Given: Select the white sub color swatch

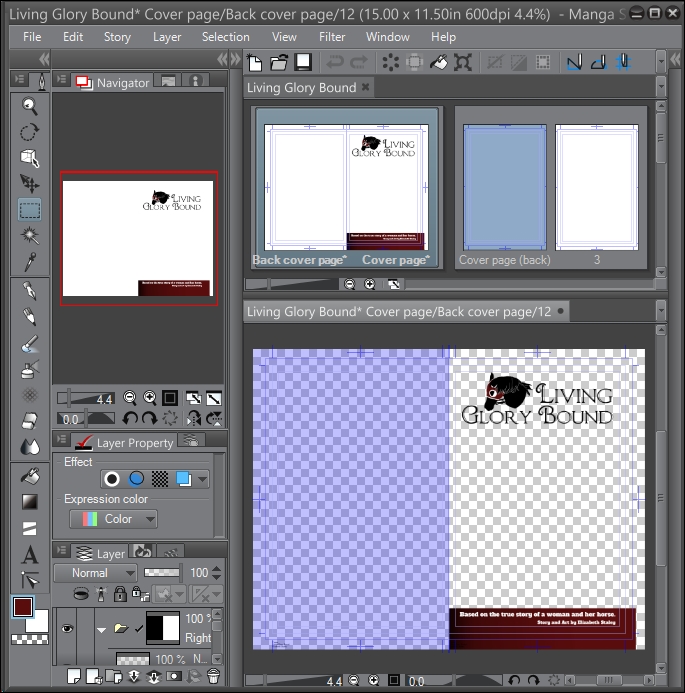Looking at the screenshot, I should [40, 623].
